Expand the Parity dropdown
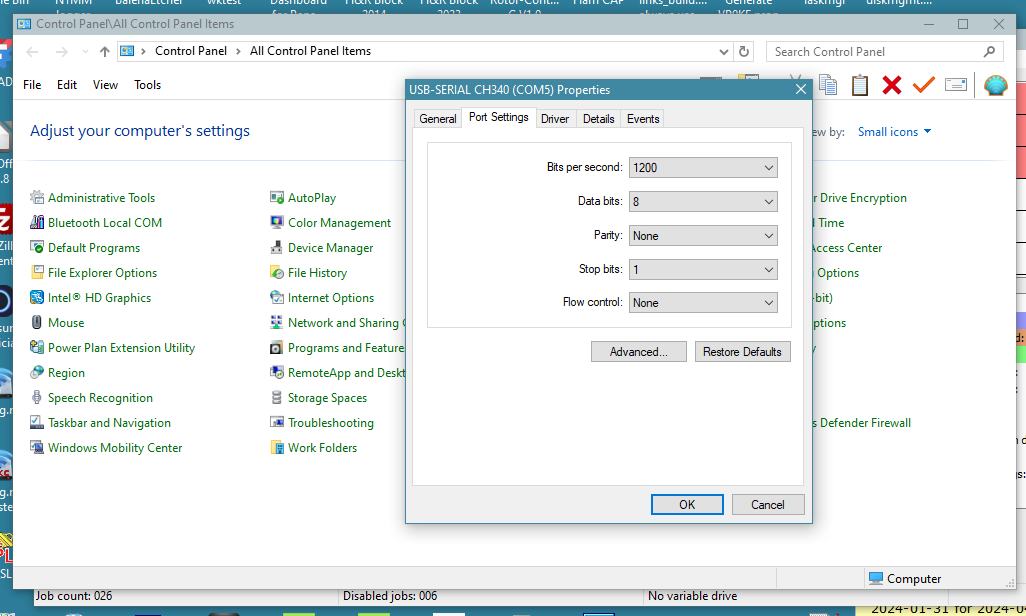Image resolution: width=1026 pixels, height=616 pixels. [769, 236]
